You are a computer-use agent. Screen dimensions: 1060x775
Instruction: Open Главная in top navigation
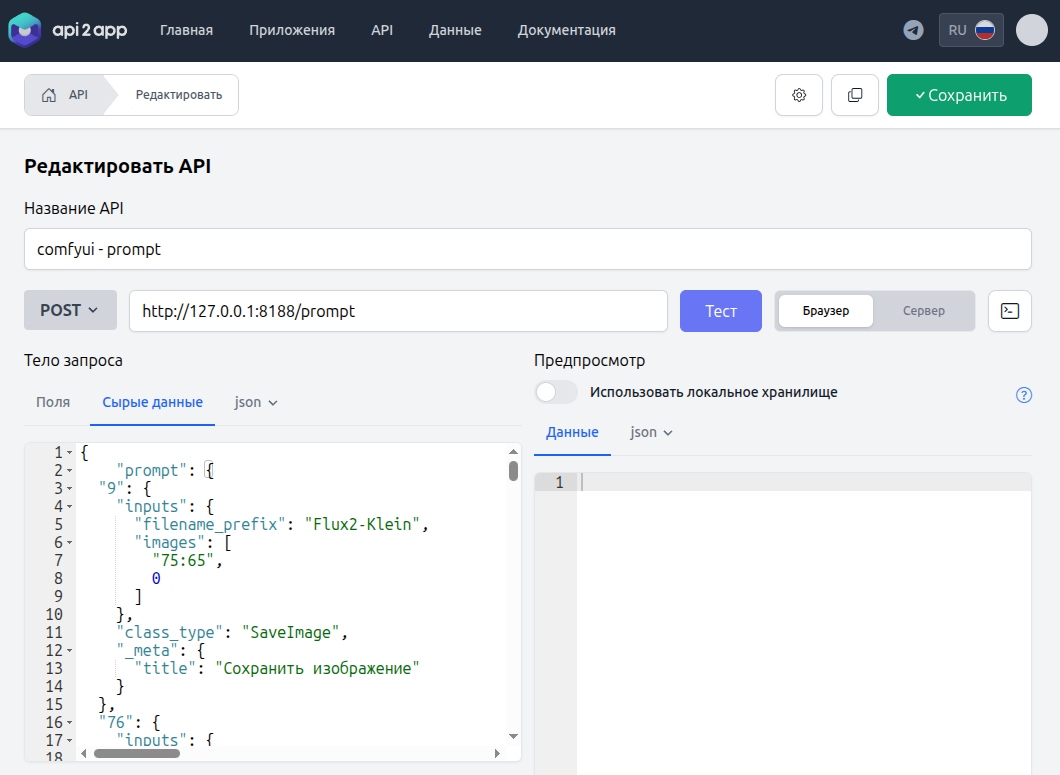click(x=187, y=30)
